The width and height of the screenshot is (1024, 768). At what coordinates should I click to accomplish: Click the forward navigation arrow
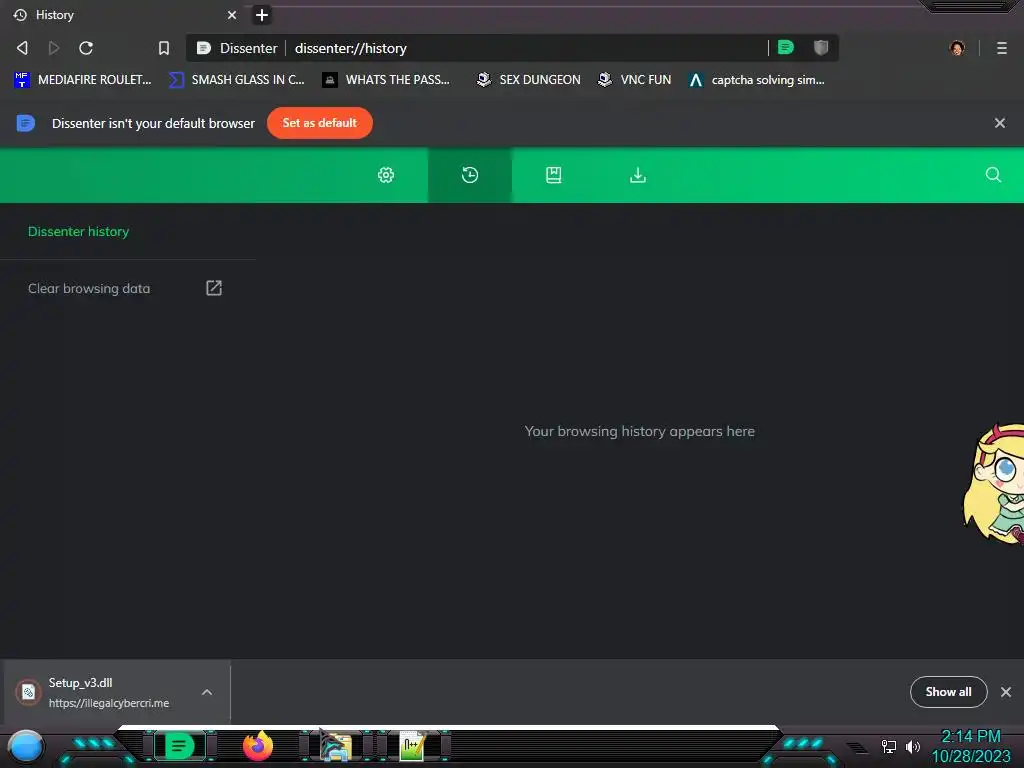coord(54,48)
